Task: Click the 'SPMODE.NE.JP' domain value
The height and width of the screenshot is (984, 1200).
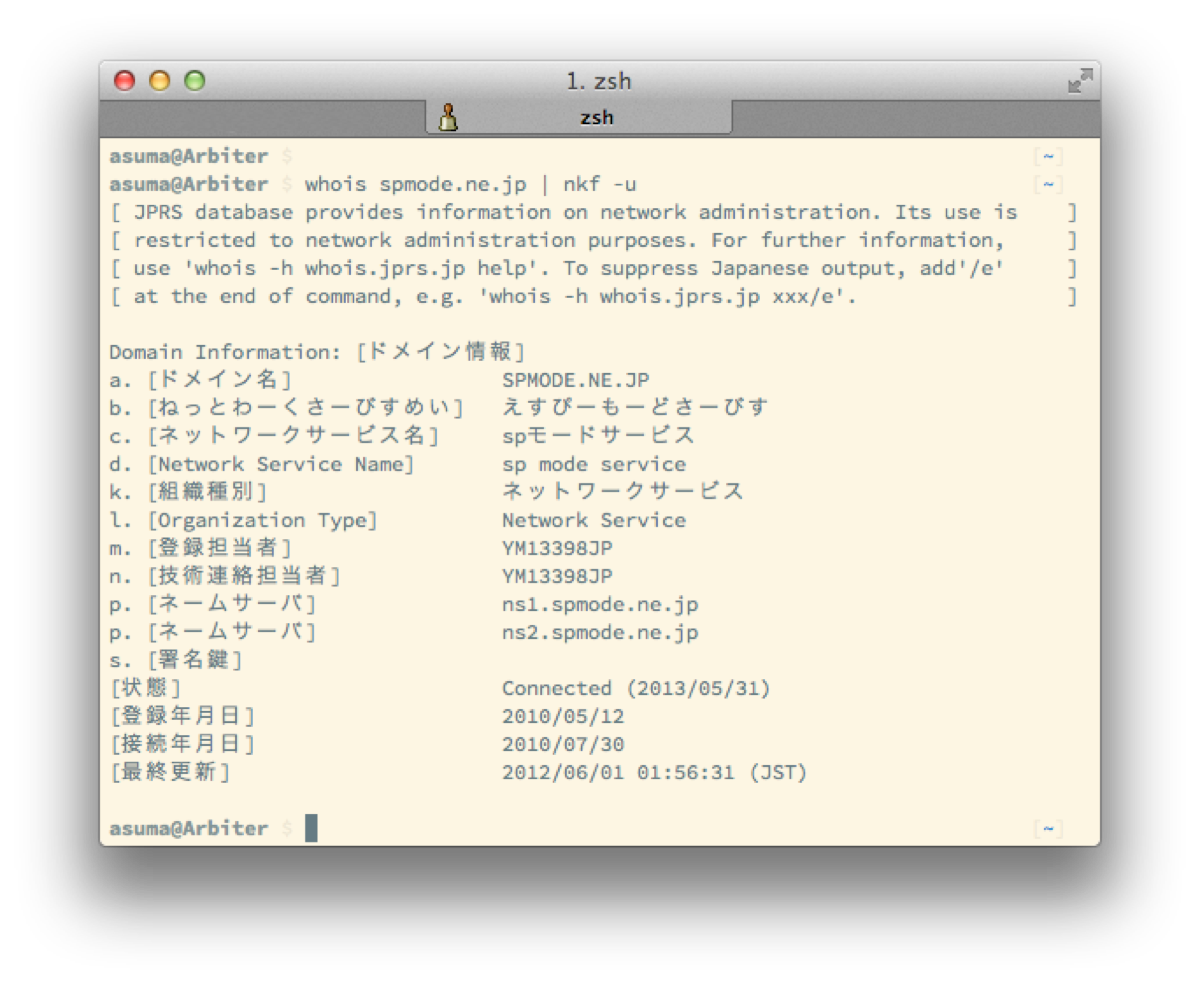Action: click(576, 380)
